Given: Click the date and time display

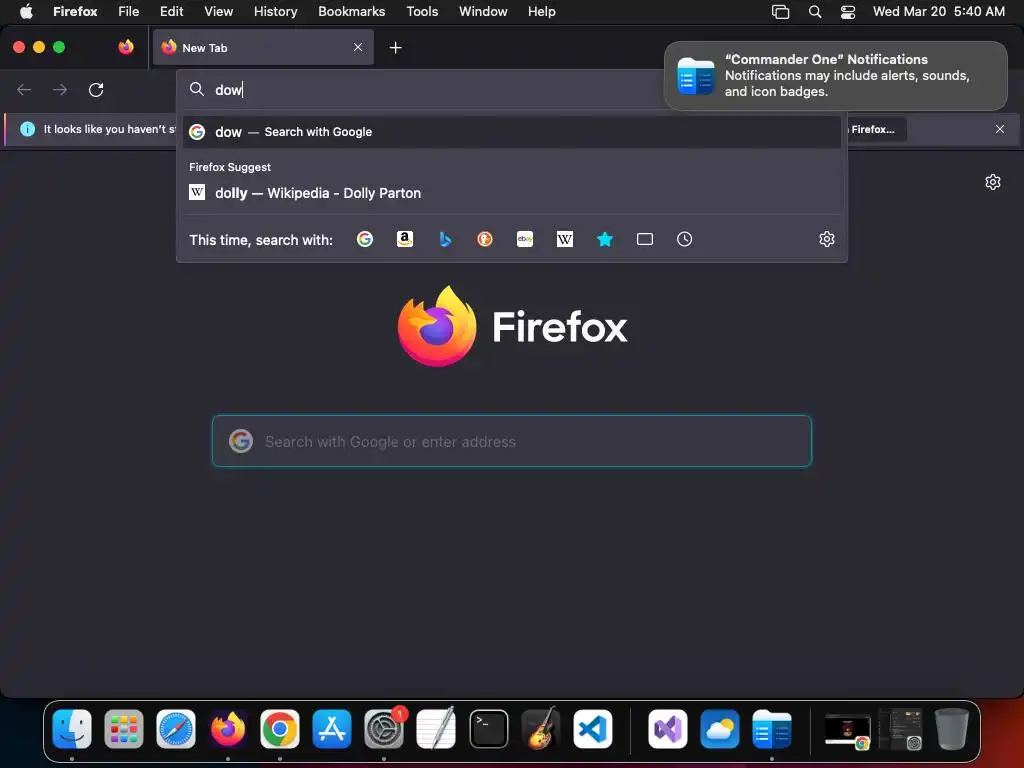Looking at the screenshot, I should point(939,11).
